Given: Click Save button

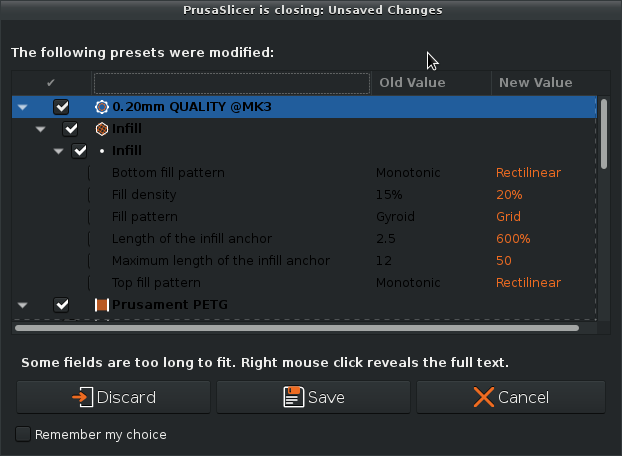Looking at the screenshot, I should click(x=313, y=397).
